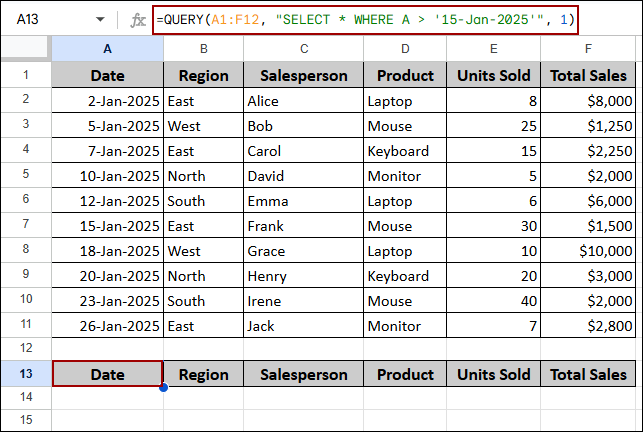The image size is (643, 432).
Task: Select Emma's South region cell
Action: (x=203, y=201)
